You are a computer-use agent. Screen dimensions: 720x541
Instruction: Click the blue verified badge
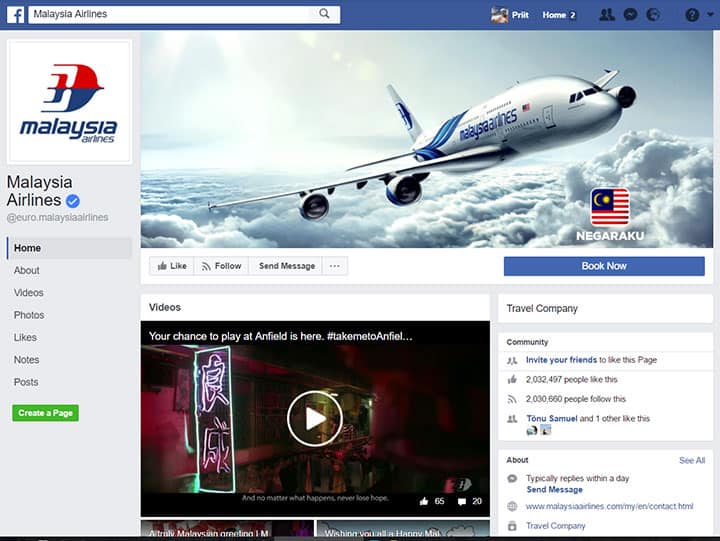[73, 201]
